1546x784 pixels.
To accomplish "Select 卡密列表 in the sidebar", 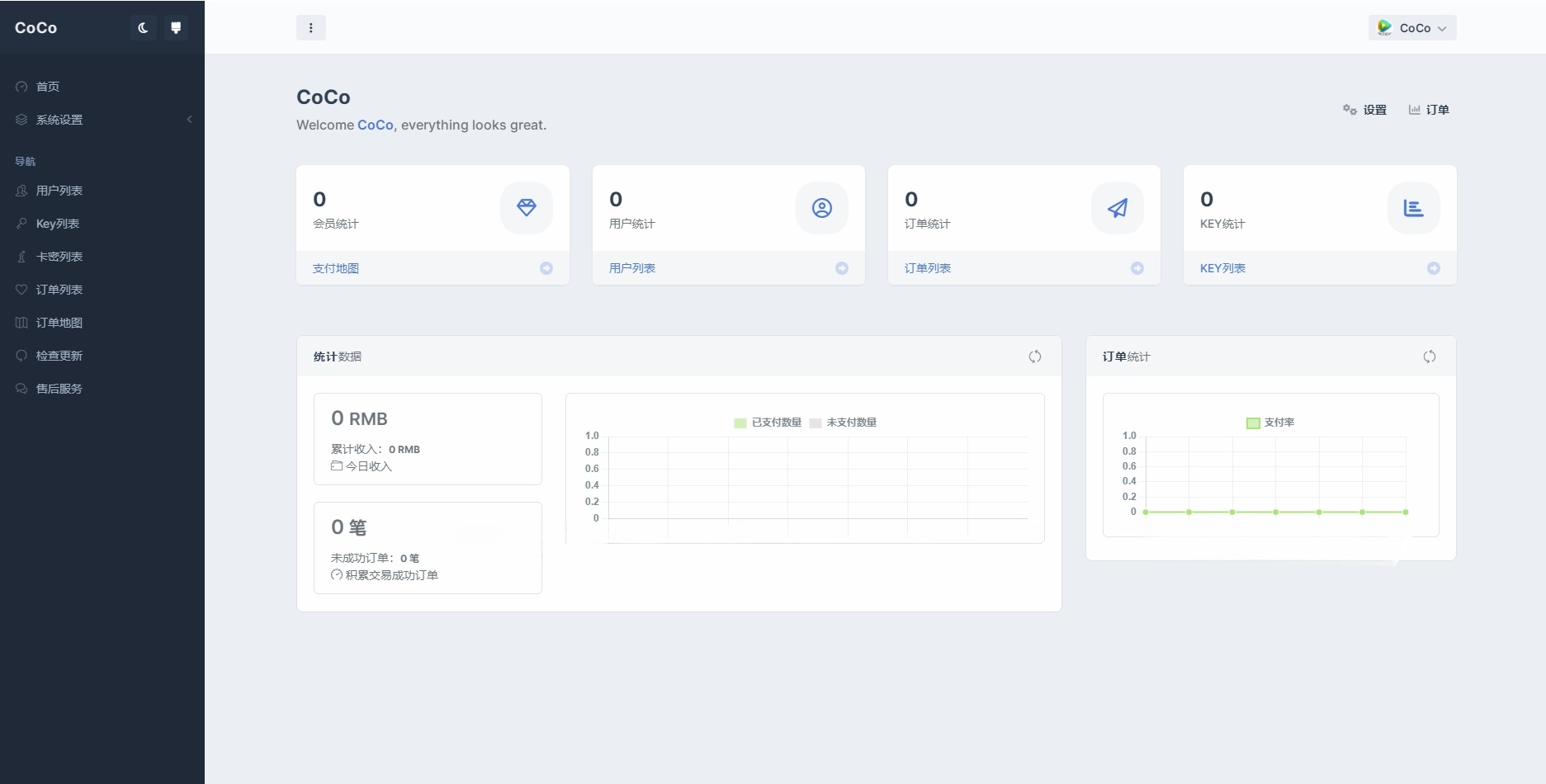I will click(x=59, y=256).
